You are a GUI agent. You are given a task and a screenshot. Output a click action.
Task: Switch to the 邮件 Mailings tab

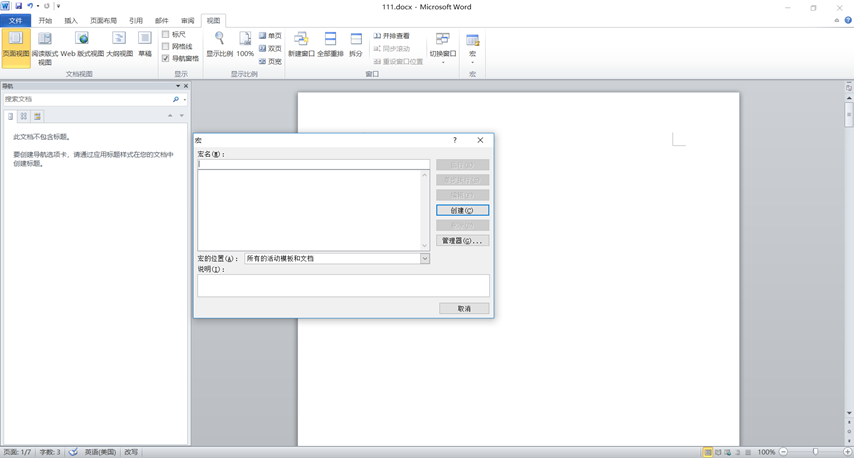(162, 21)
